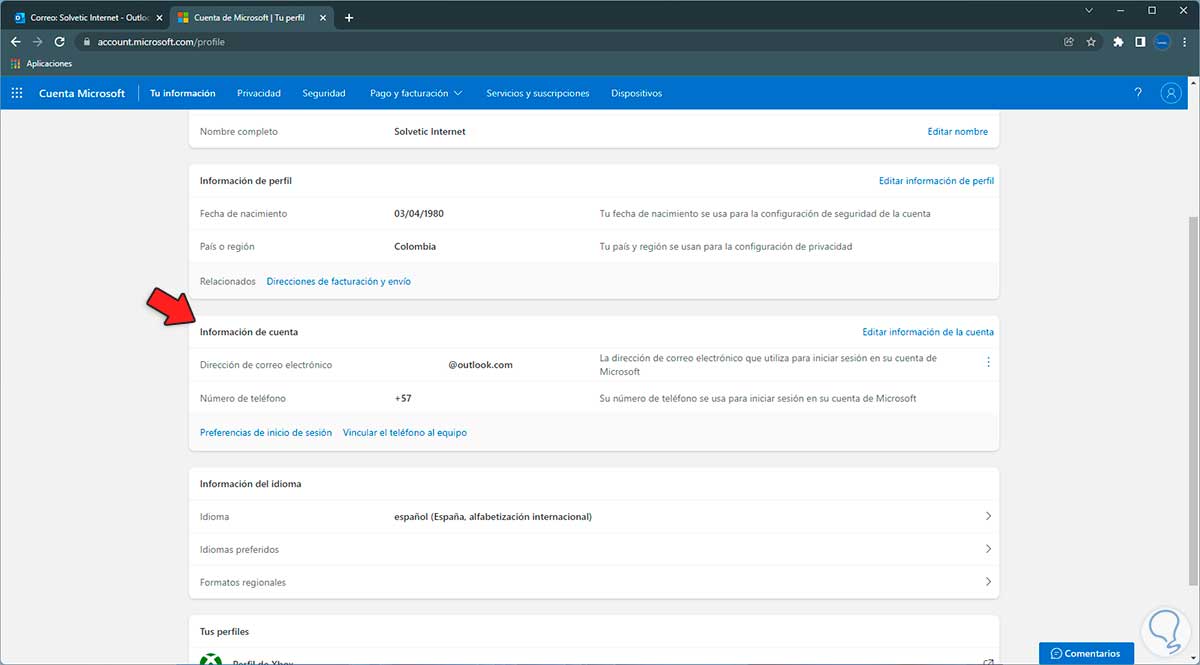
Task: Open the tab search chevron in title bar
Action: point(1089,10)
